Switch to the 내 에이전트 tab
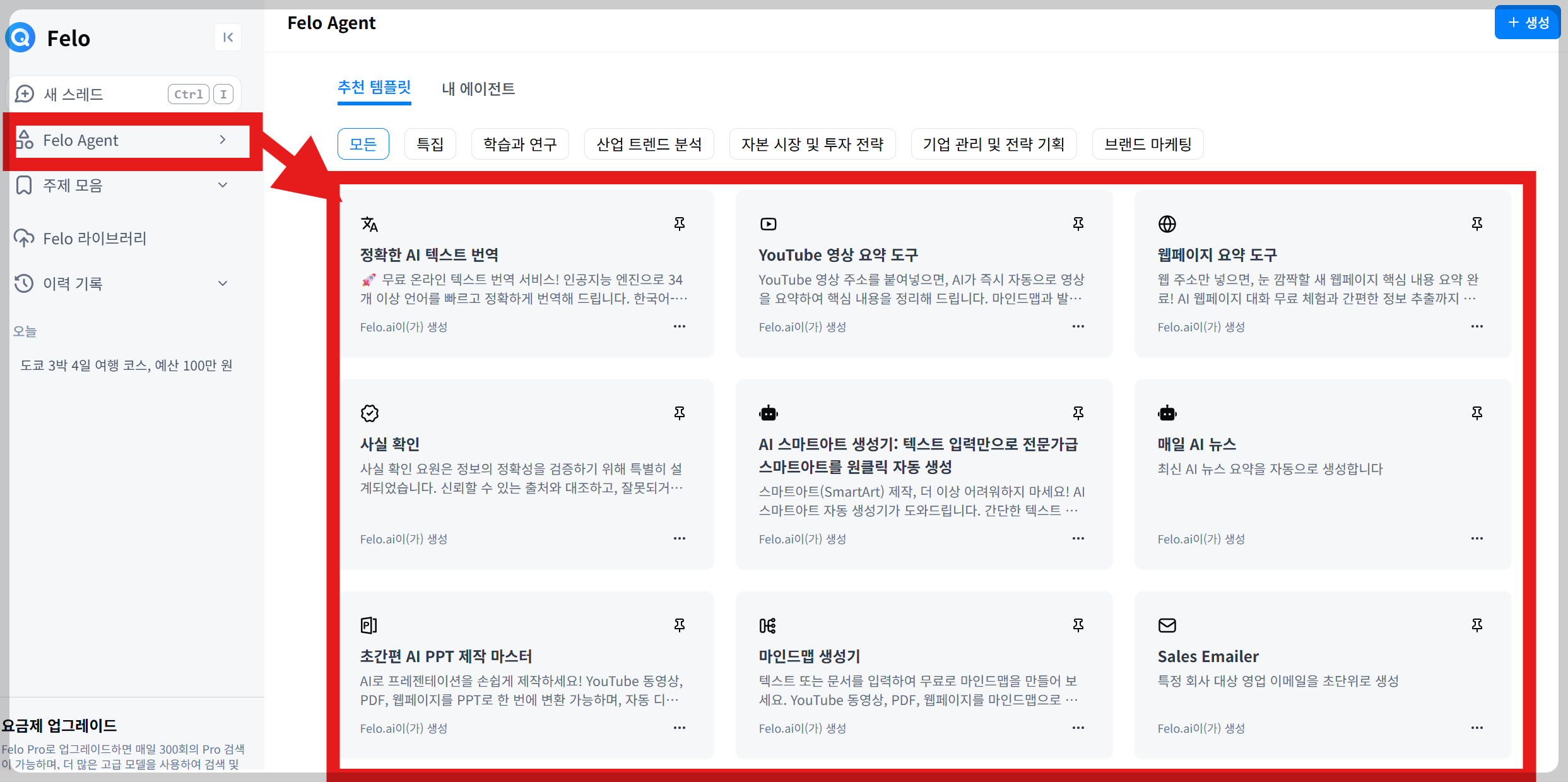 pyautogui.click(x=478, y=89)
